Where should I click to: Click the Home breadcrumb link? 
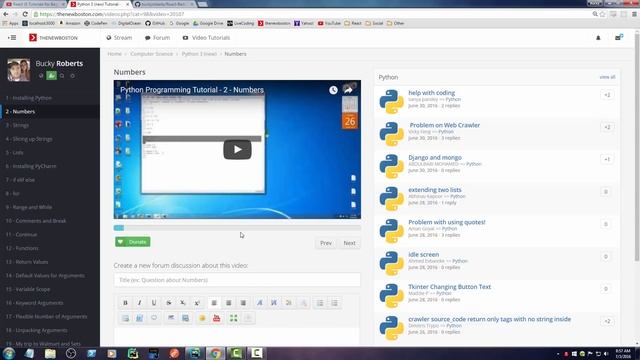[115, 54]
